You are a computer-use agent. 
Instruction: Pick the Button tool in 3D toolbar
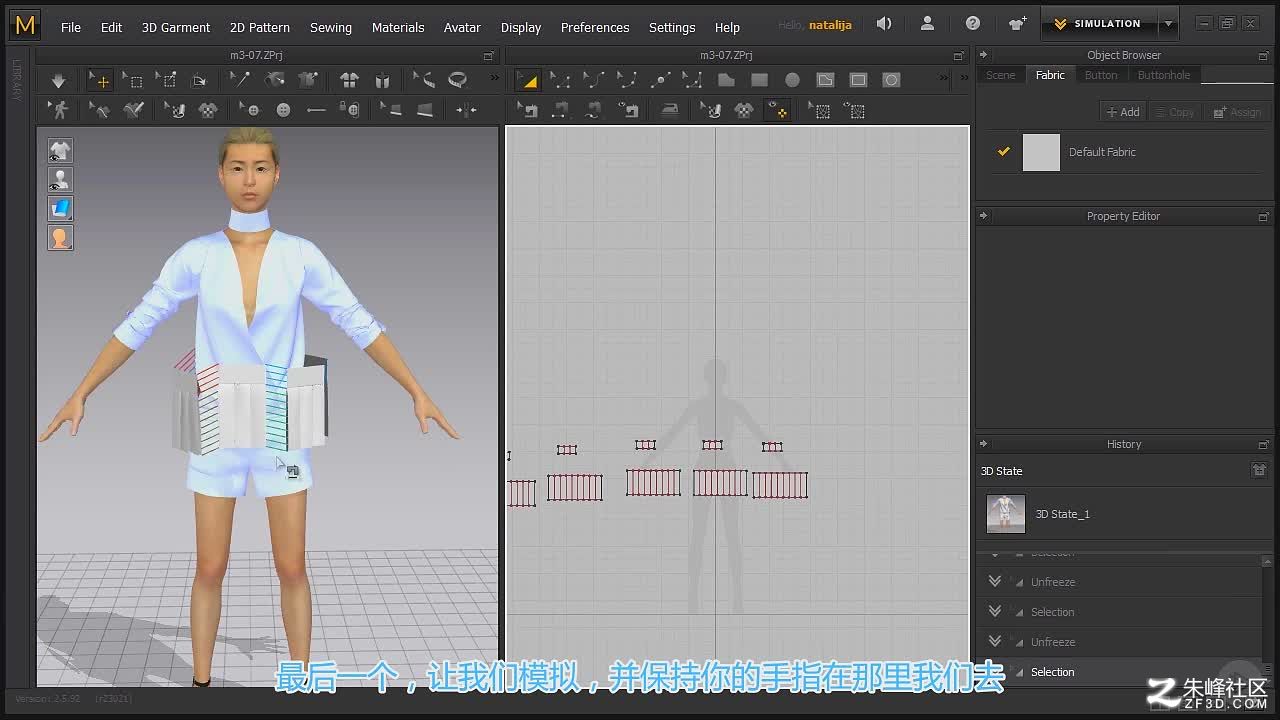[x=283, y=110]
